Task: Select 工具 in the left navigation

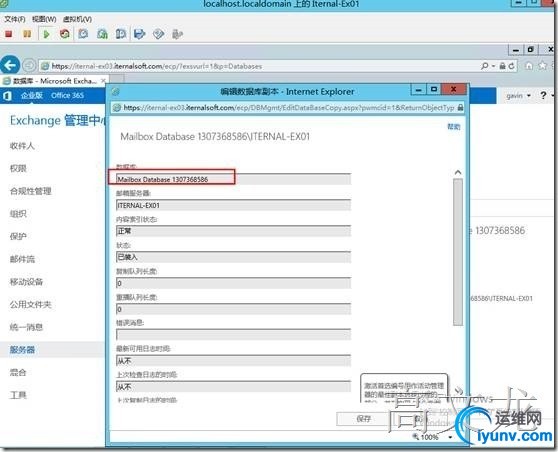Action: point(18,395)
